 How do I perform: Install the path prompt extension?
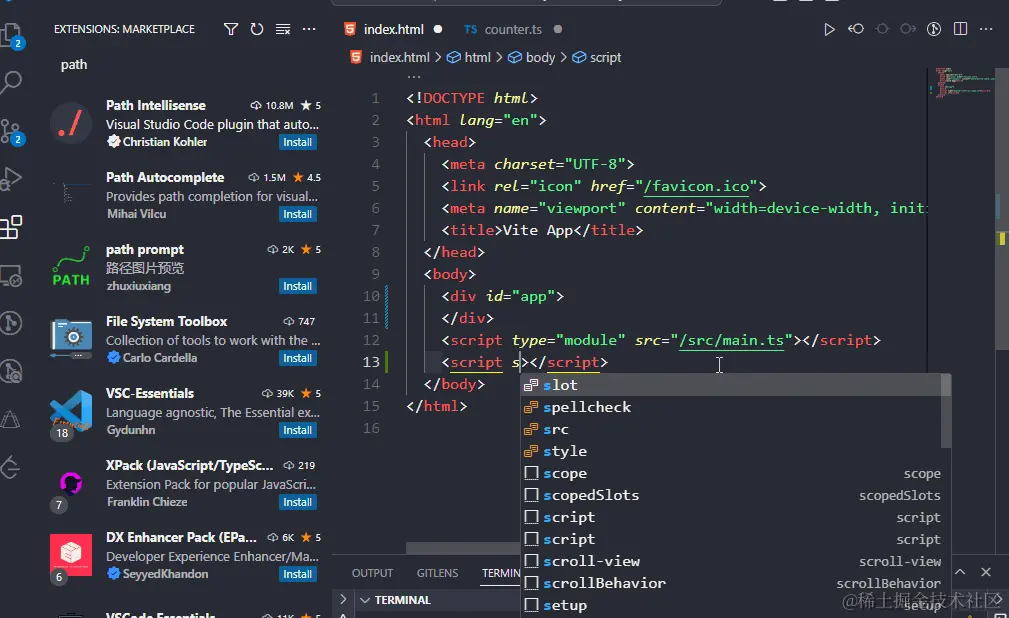(x=297, y=286)
